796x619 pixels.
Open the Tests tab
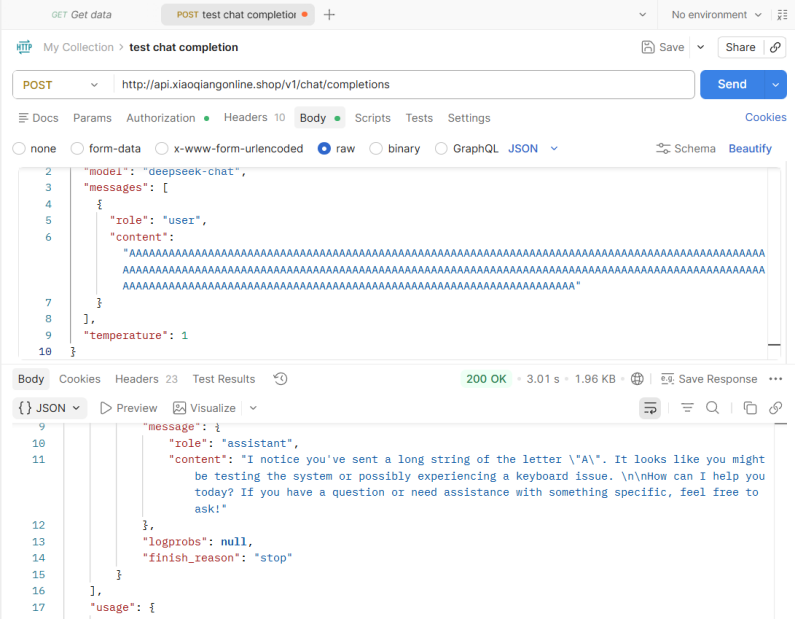point(419,118)
